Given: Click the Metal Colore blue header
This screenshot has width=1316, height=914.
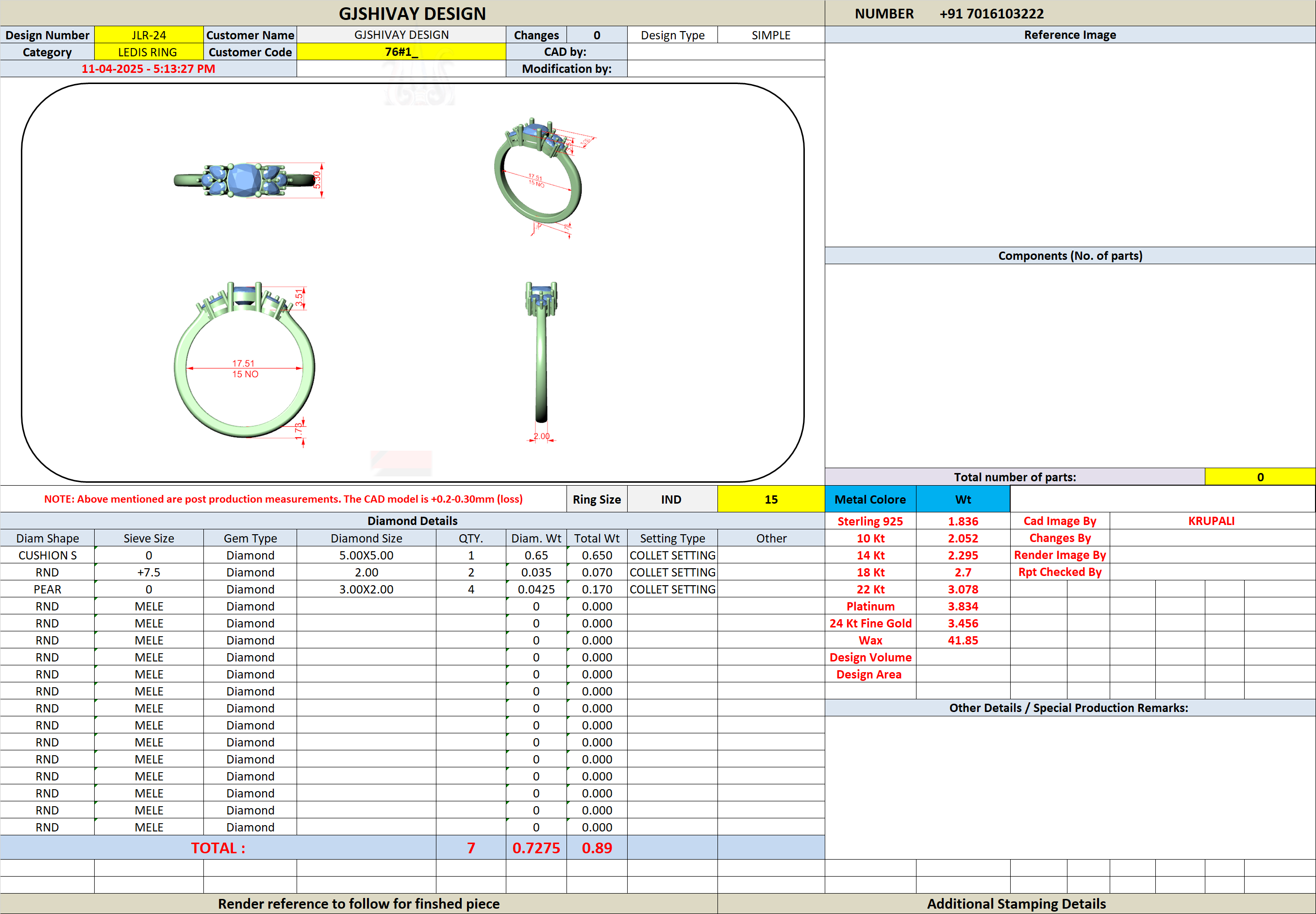Looking at the screenshot, I should click(871, 499).
